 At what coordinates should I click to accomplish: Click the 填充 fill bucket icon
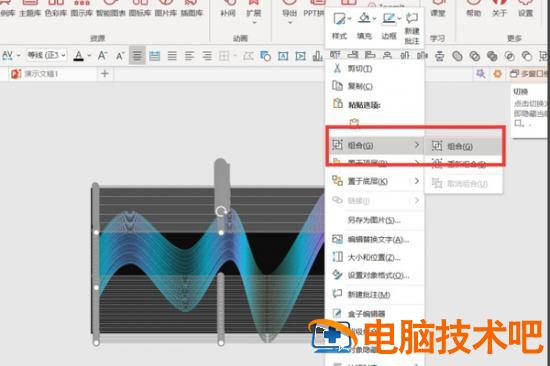[x=364, y=18]
